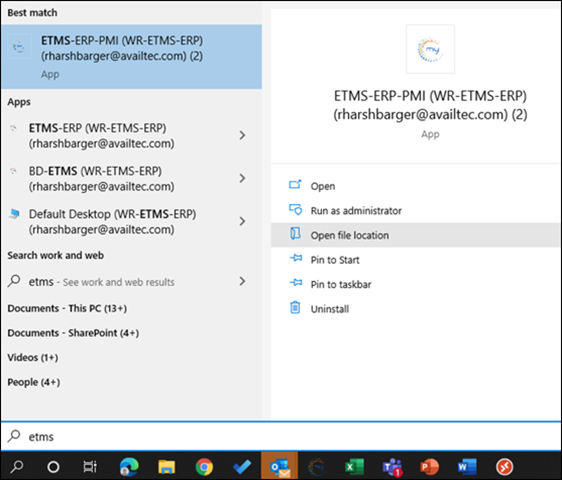Click the BD-ETMS result small icon

click(x=14, y=171)
